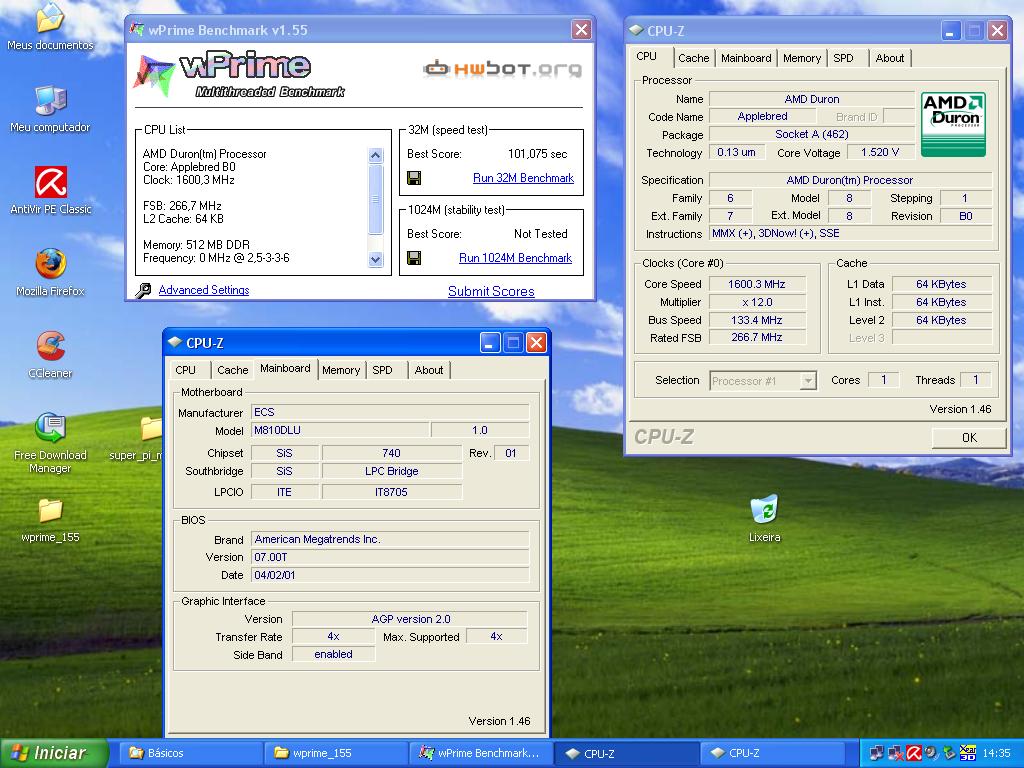Click the hwbot.org logo in wPrime
Viewport: 1024px width, 768px height.
(502, 69)
